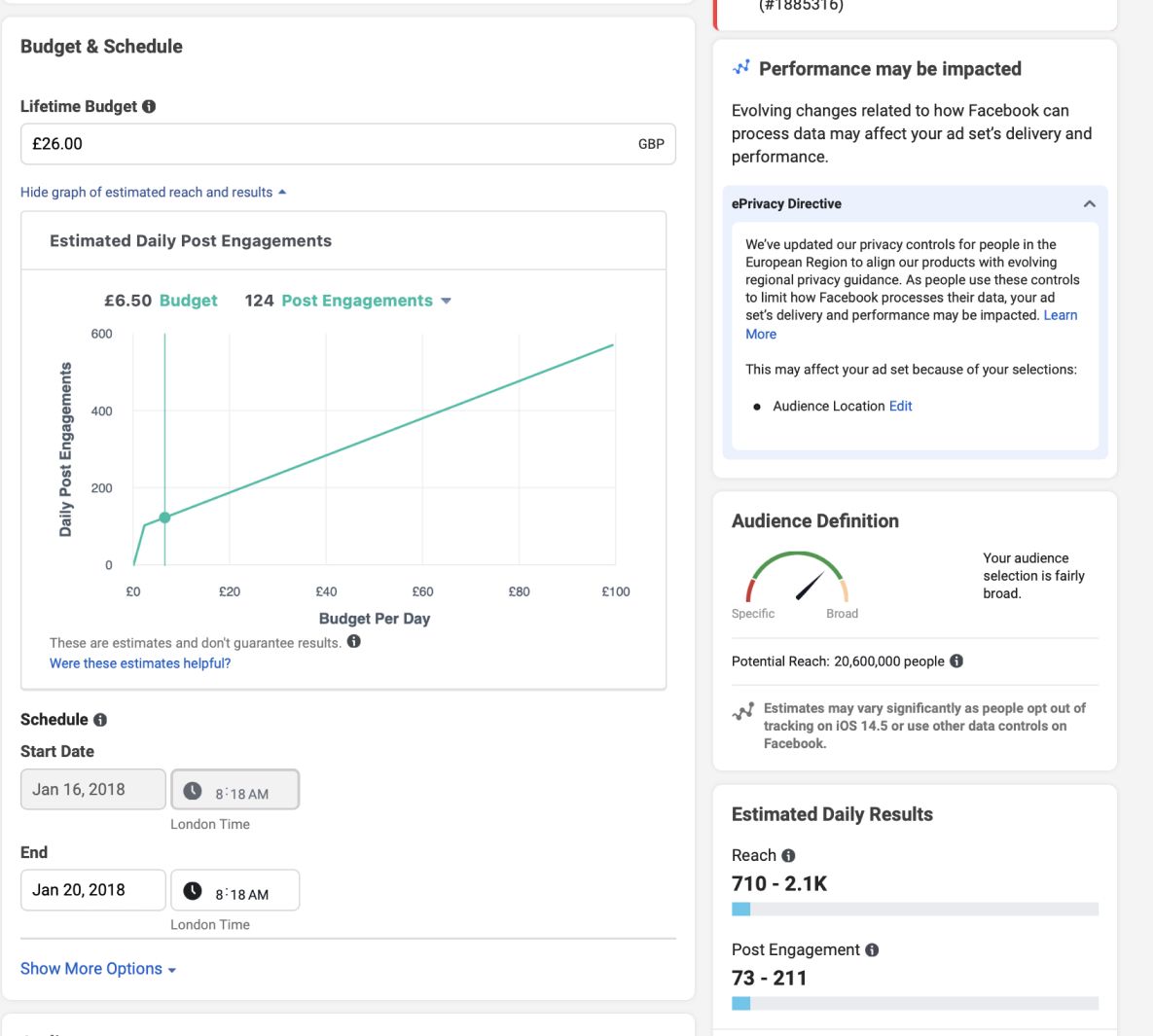The width and height of the screenshot is (1154, 1036).
Task: Click the start time clock icon
Action: point(193,791)
